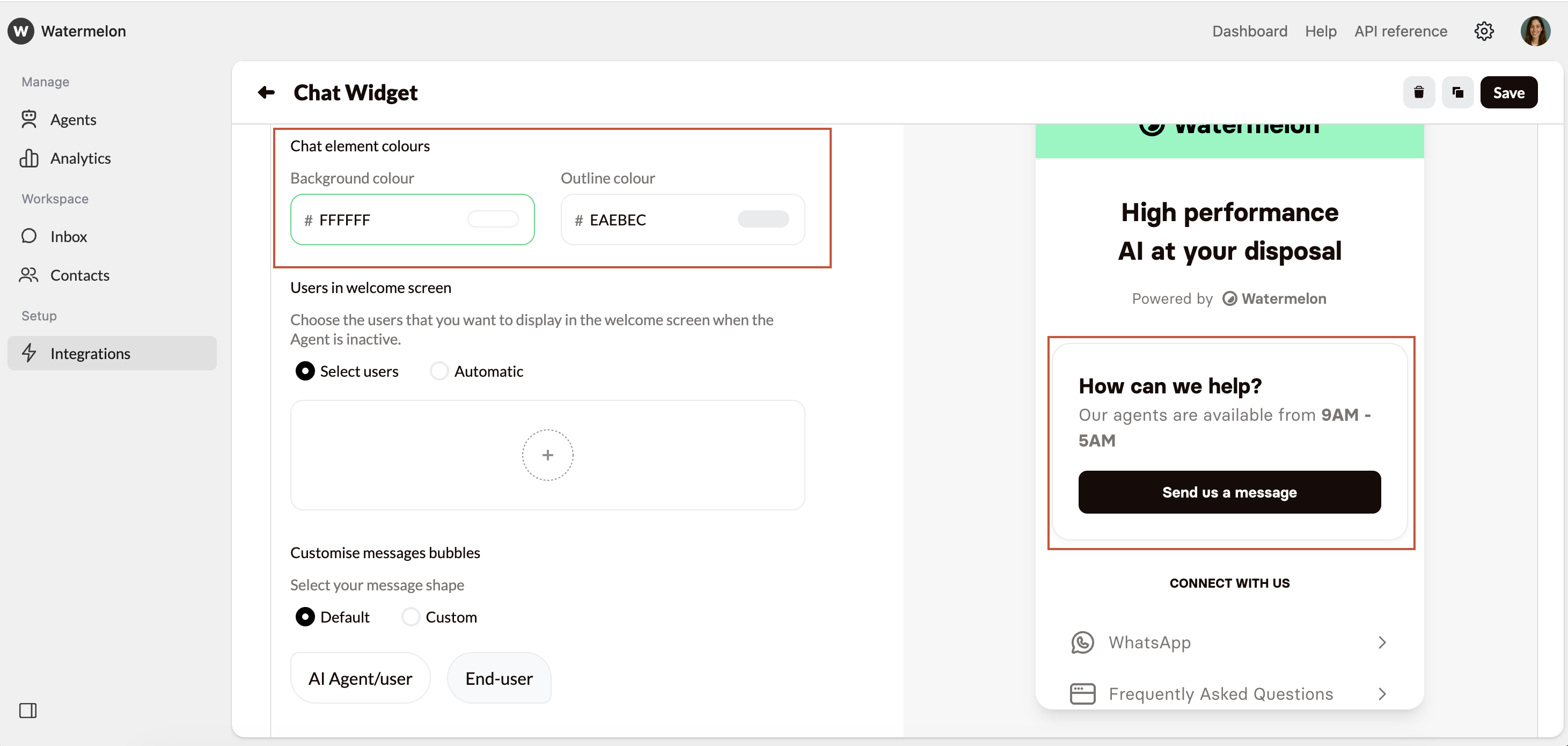
Task: Expand the WhatsApp channel chevron
Action: [x=1382, y=642]
